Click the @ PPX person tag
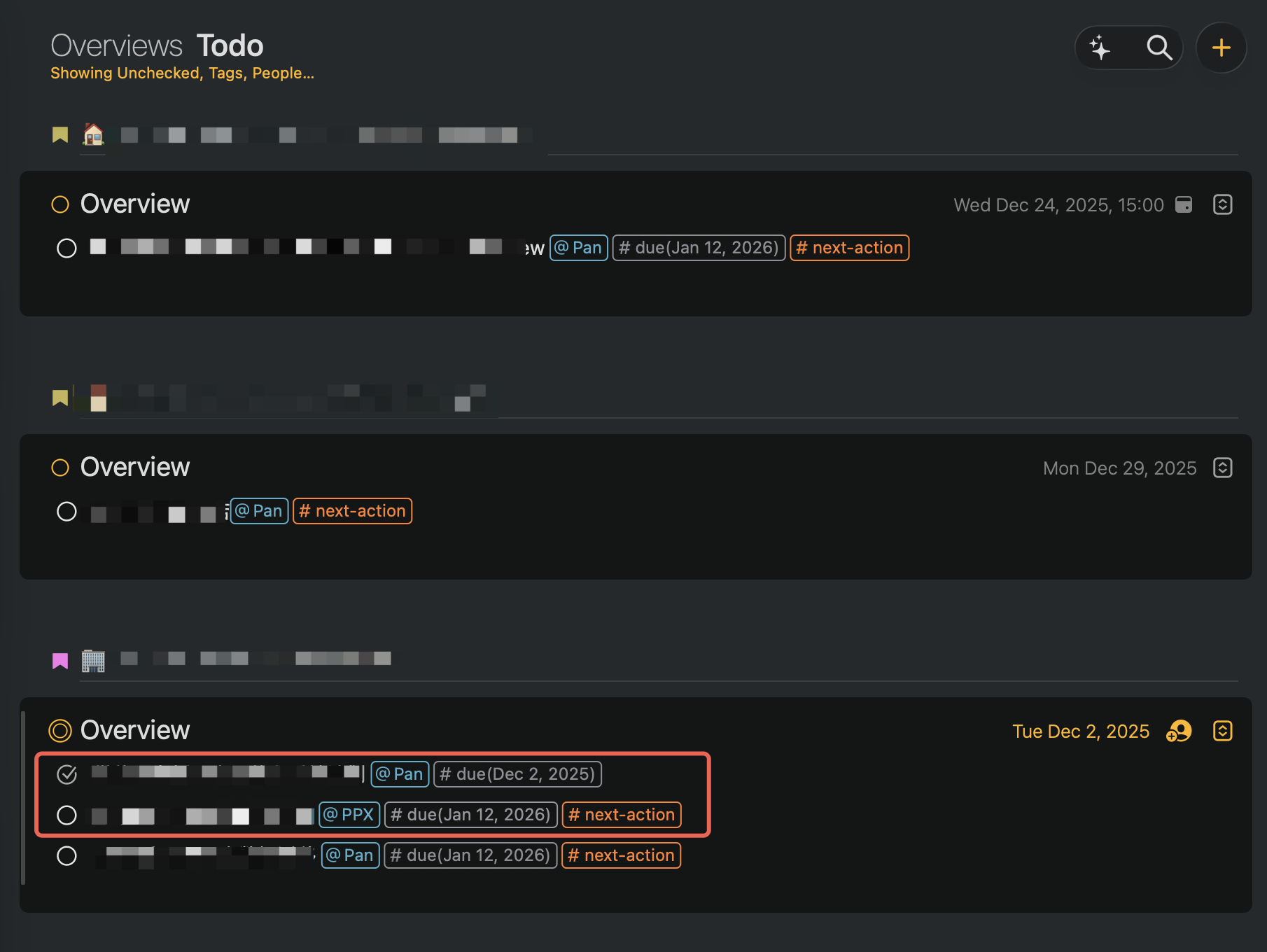 pyautogui.click(x=349, y=815)
